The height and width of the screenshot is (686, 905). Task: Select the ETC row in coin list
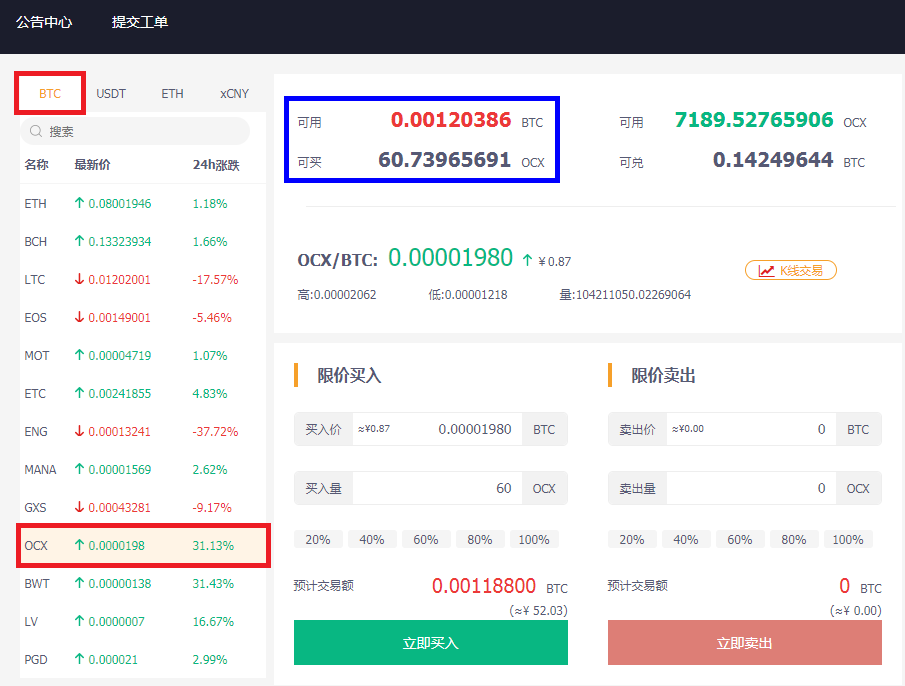tap(143, 393)
